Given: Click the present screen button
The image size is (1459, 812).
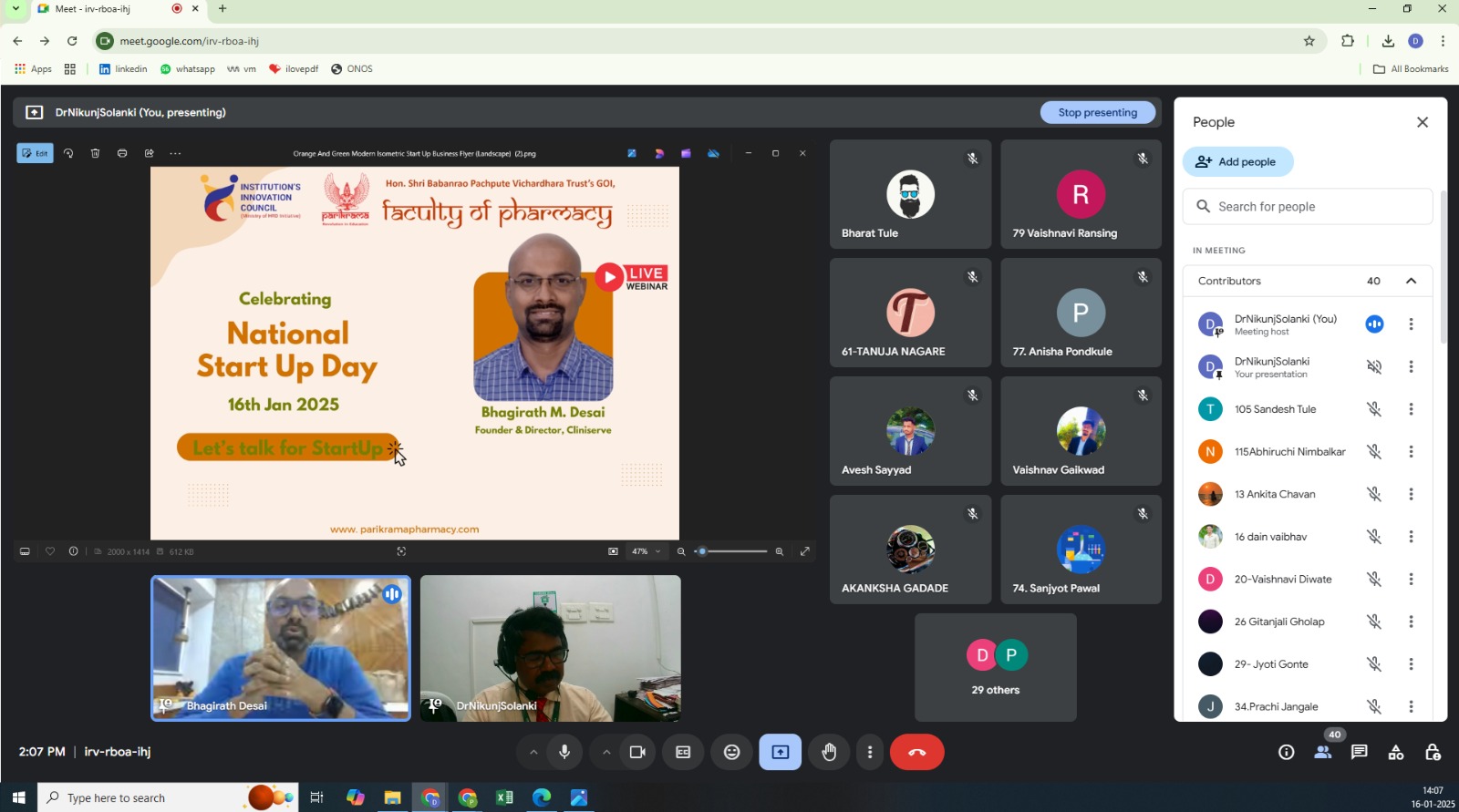Looking at the screenshot, I should pos(781,752).
